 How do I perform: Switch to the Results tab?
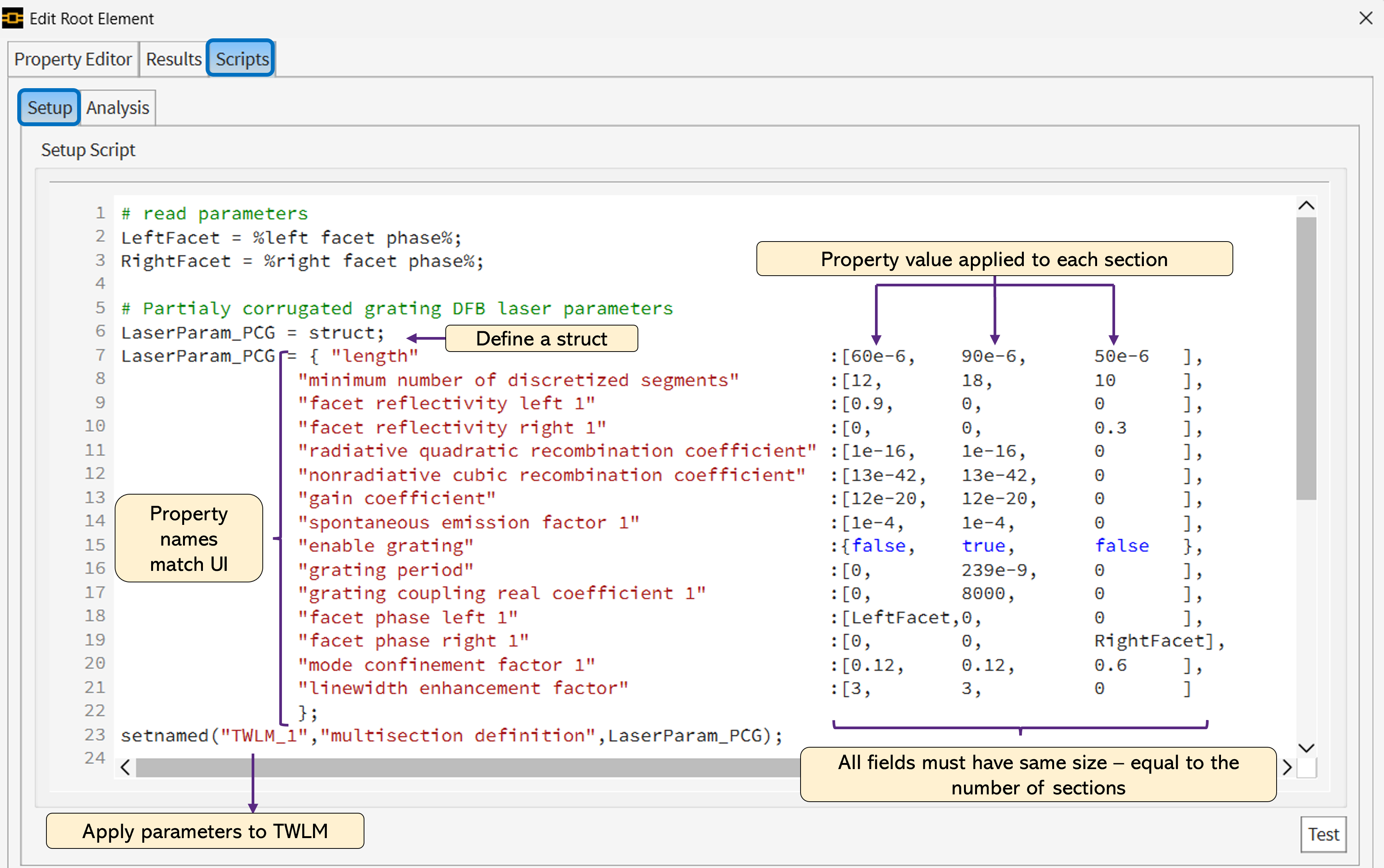173,59
